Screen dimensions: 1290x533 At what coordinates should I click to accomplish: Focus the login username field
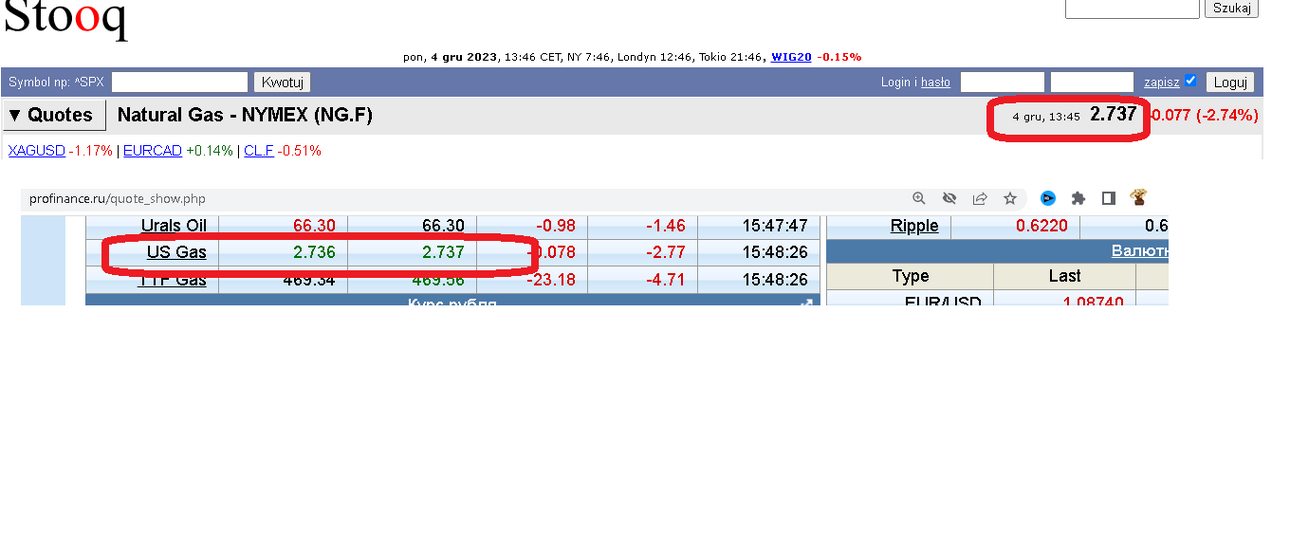point(1002,82)
